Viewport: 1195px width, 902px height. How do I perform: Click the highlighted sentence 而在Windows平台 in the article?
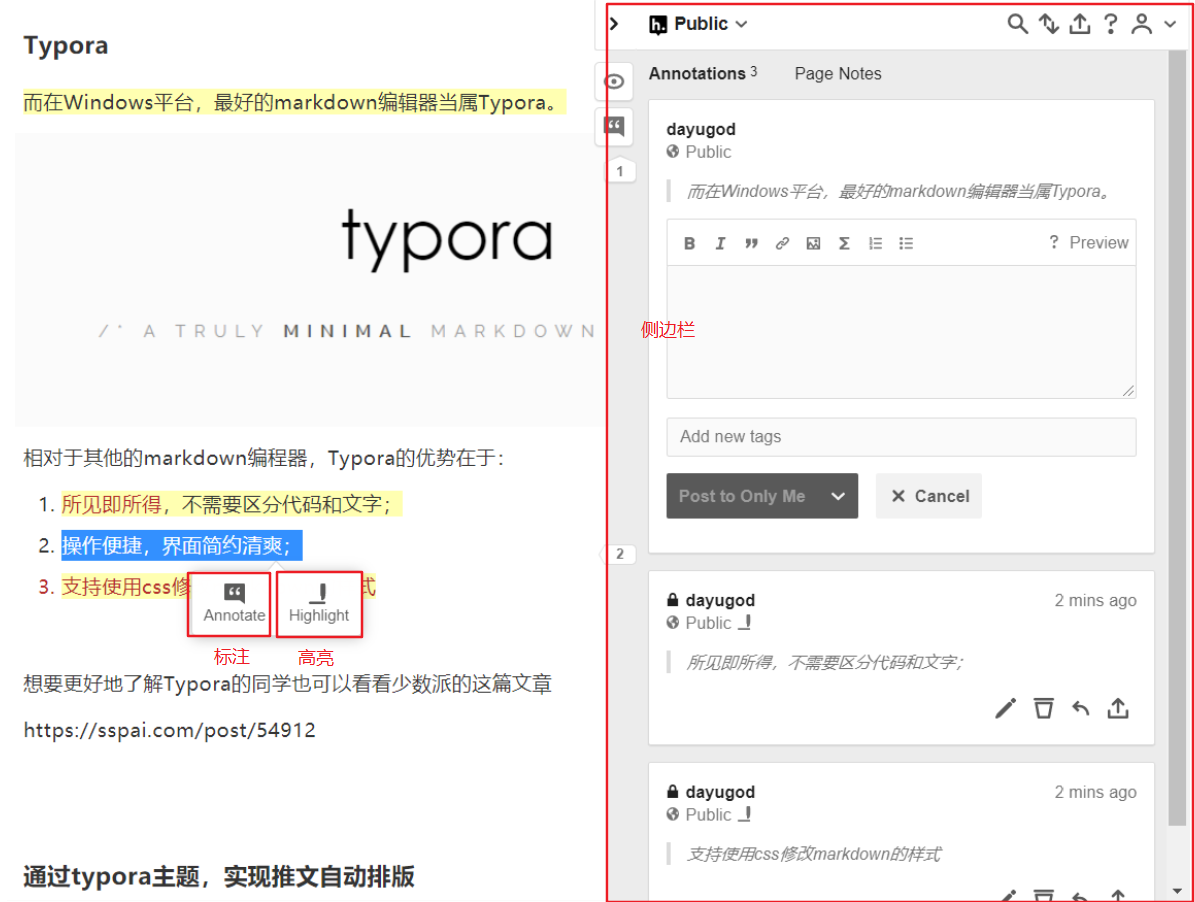pos(294,102)
